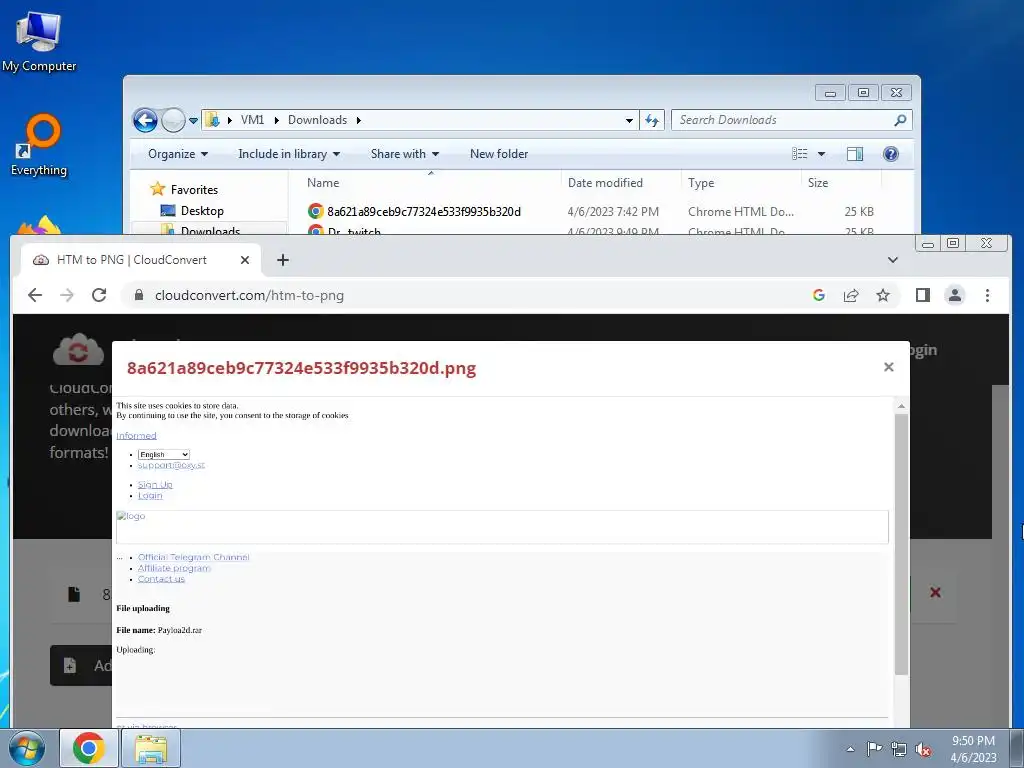Create a New folder in Explorer
The width and height of the screenshot is (1024, 768).
[x=499, y=154]
